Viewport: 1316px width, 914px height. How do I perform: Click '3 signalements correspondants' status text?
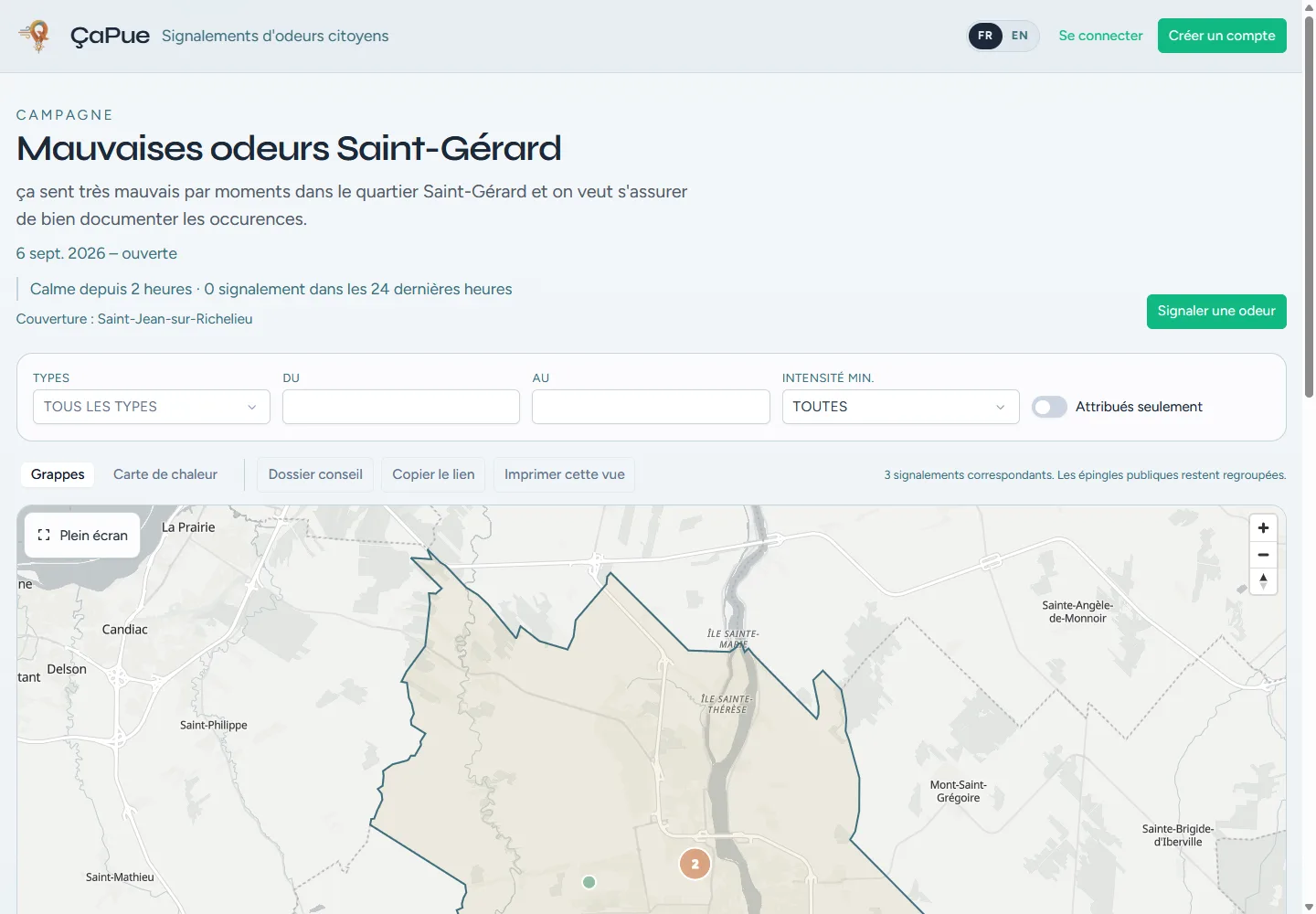[x=1085, y=475]
